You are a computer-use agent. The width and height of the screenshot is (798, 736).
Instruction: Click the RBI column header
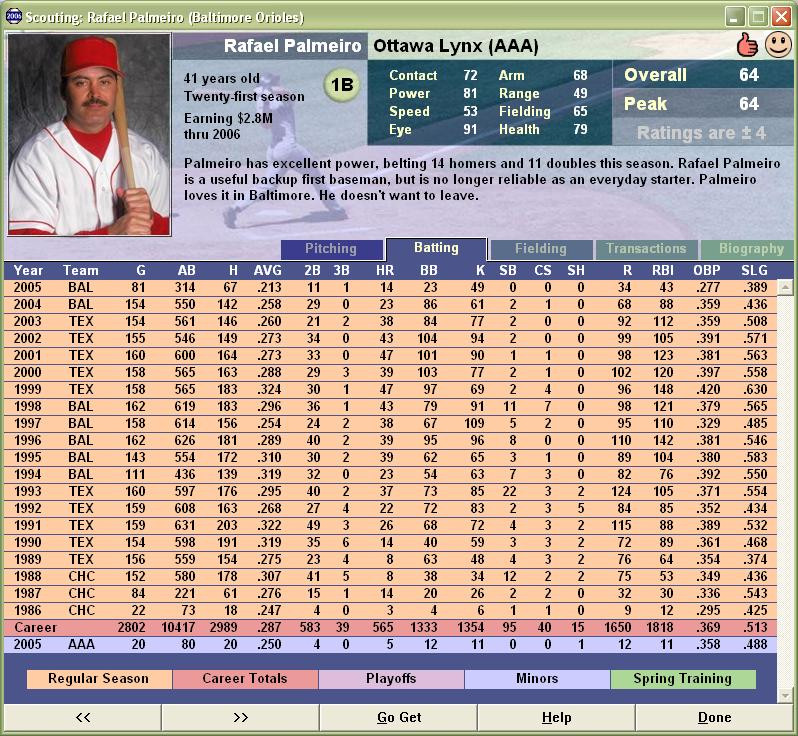663,270
